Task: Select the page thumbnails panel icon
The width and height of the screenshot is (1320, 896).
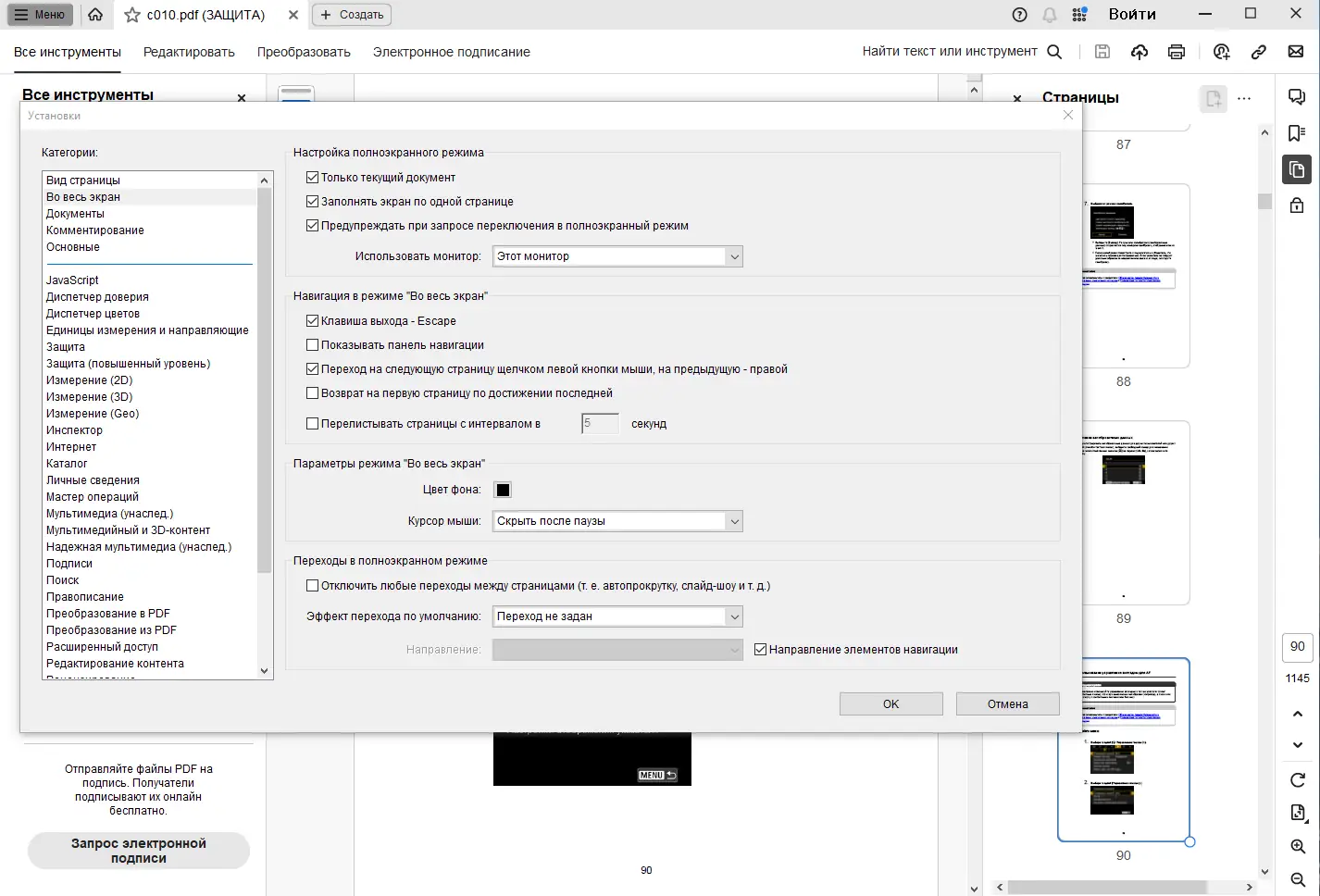Action: 1296,169
